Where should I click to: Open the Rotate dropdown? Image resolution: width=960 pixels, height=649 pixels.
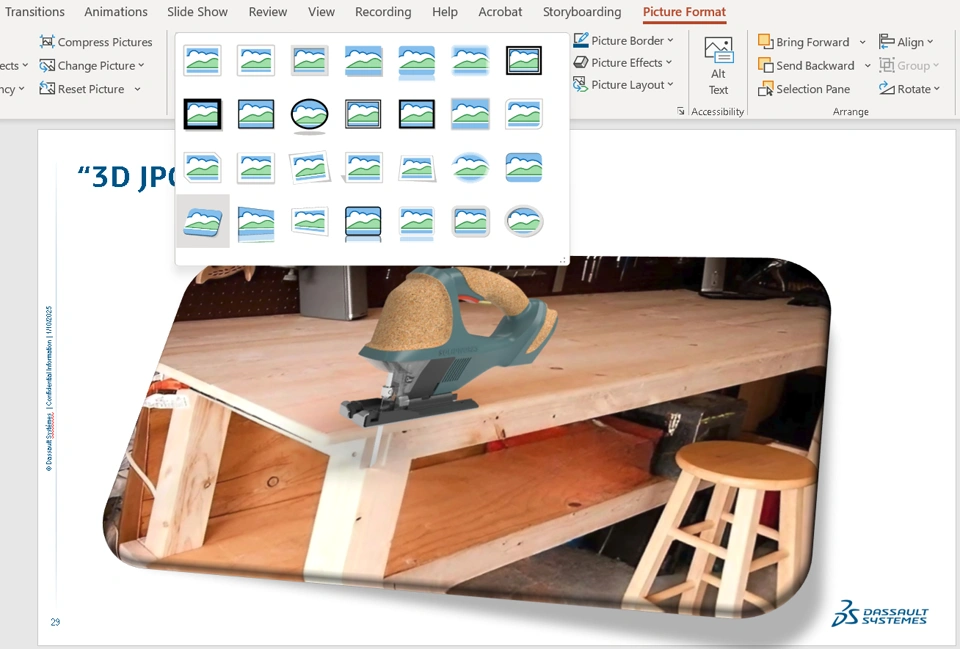point(909,89)
